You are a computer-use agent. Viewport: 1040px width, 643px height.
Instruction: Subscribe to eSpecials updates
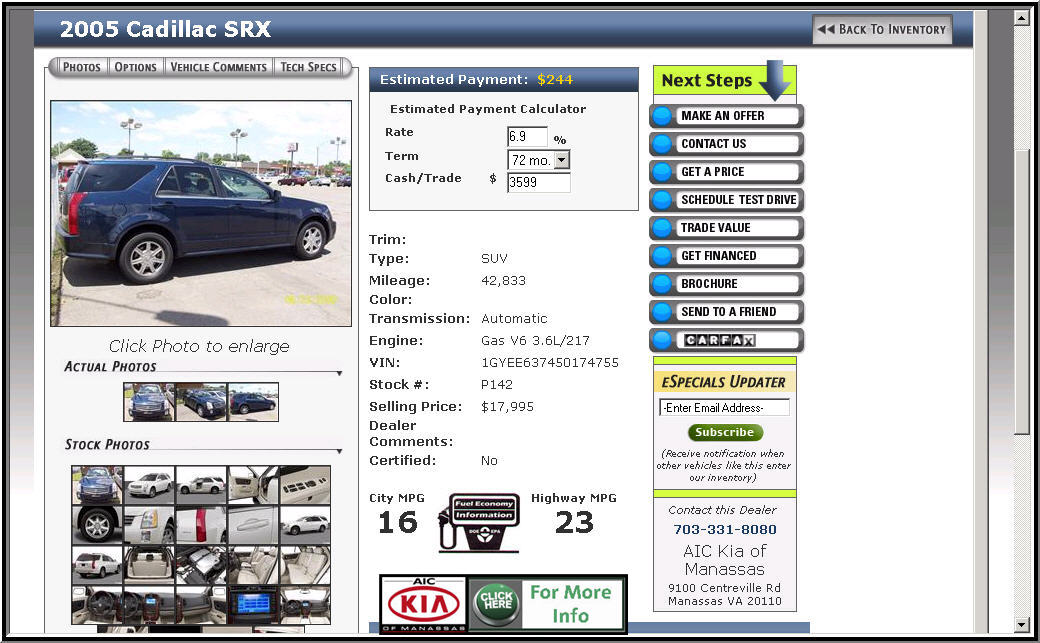click(725, 433)
